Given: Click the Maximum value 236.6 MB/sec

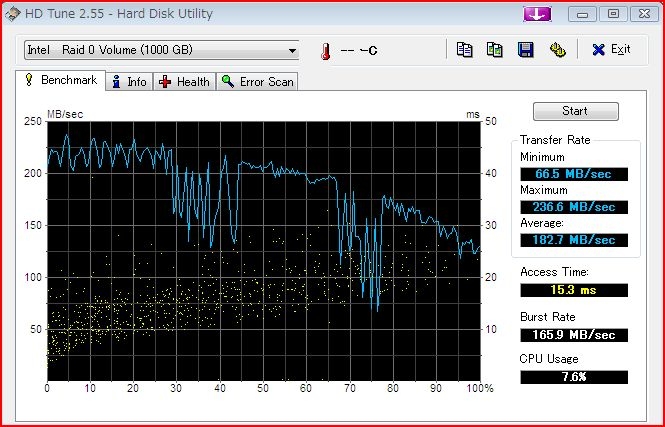Looking at the screenshot, I should pos(574,207).
